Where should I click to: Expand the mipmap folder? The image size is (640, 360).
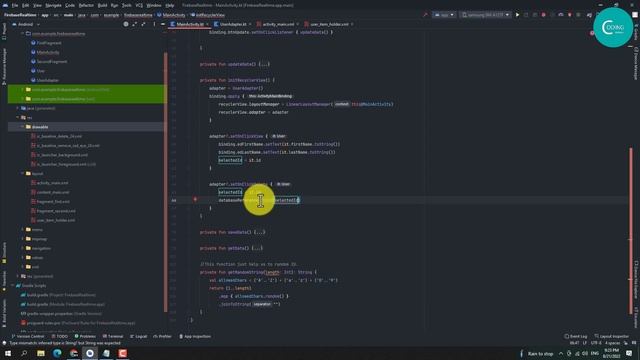point(22,239)
